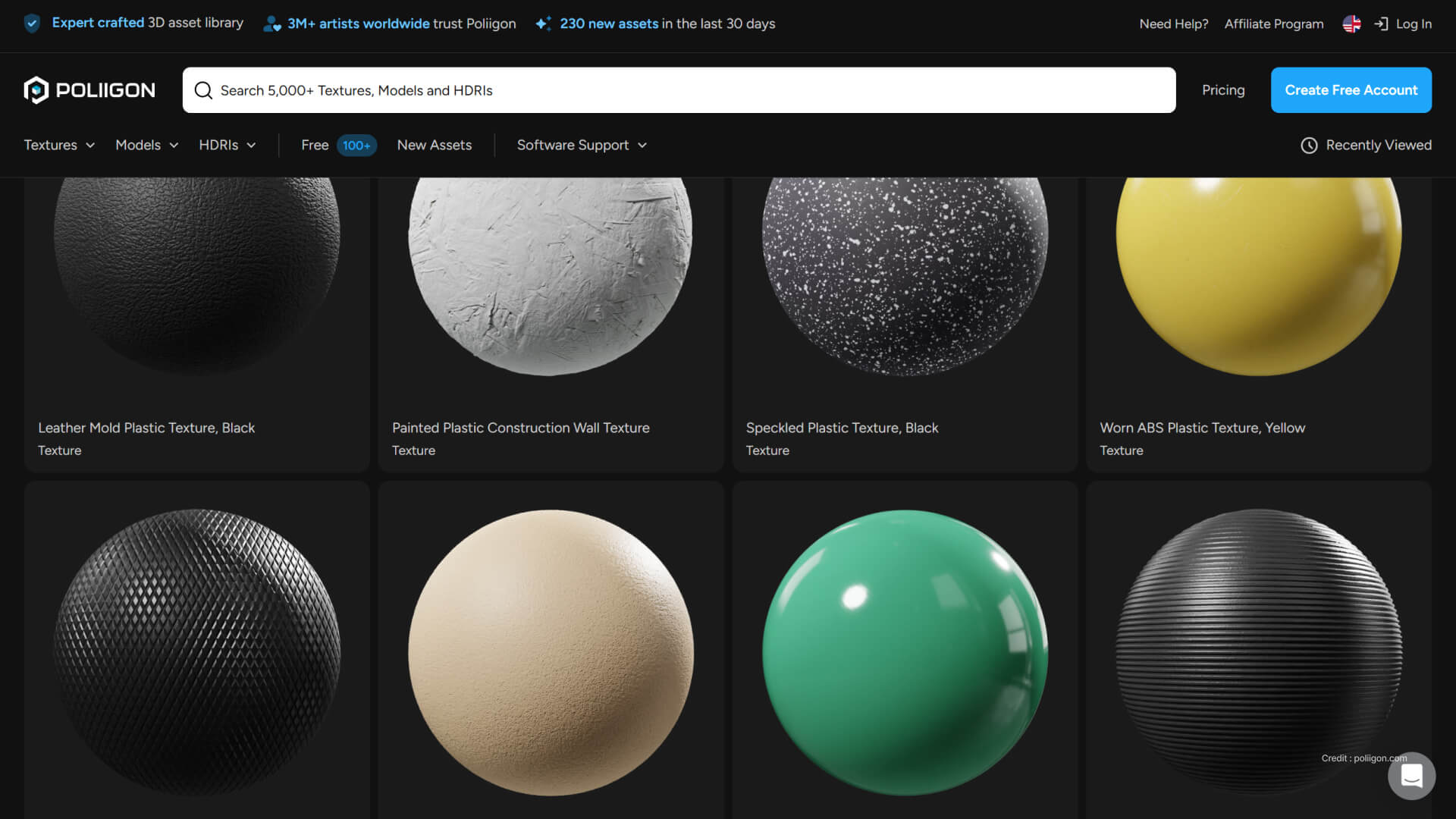The height and width of the screenshot is (819, 1456).
Task: Open the Affiliate Program link
Action: 1273,24
